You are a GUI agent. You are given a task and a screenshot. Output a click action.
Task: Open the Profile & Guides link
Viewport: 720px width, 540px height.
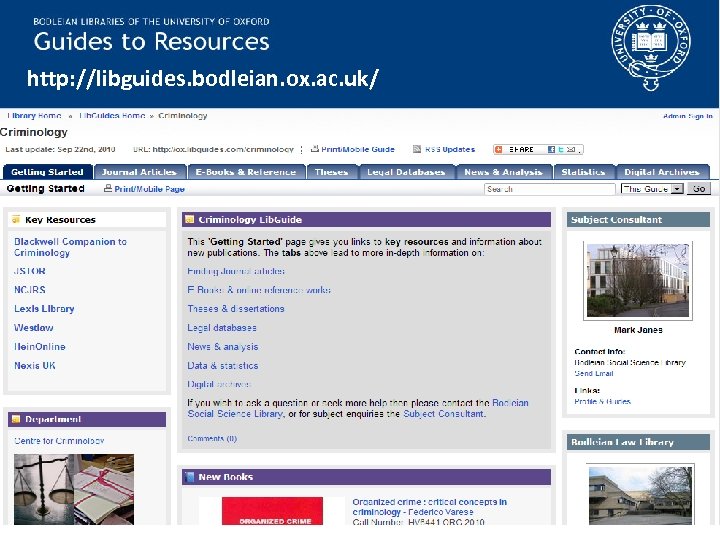602,401
